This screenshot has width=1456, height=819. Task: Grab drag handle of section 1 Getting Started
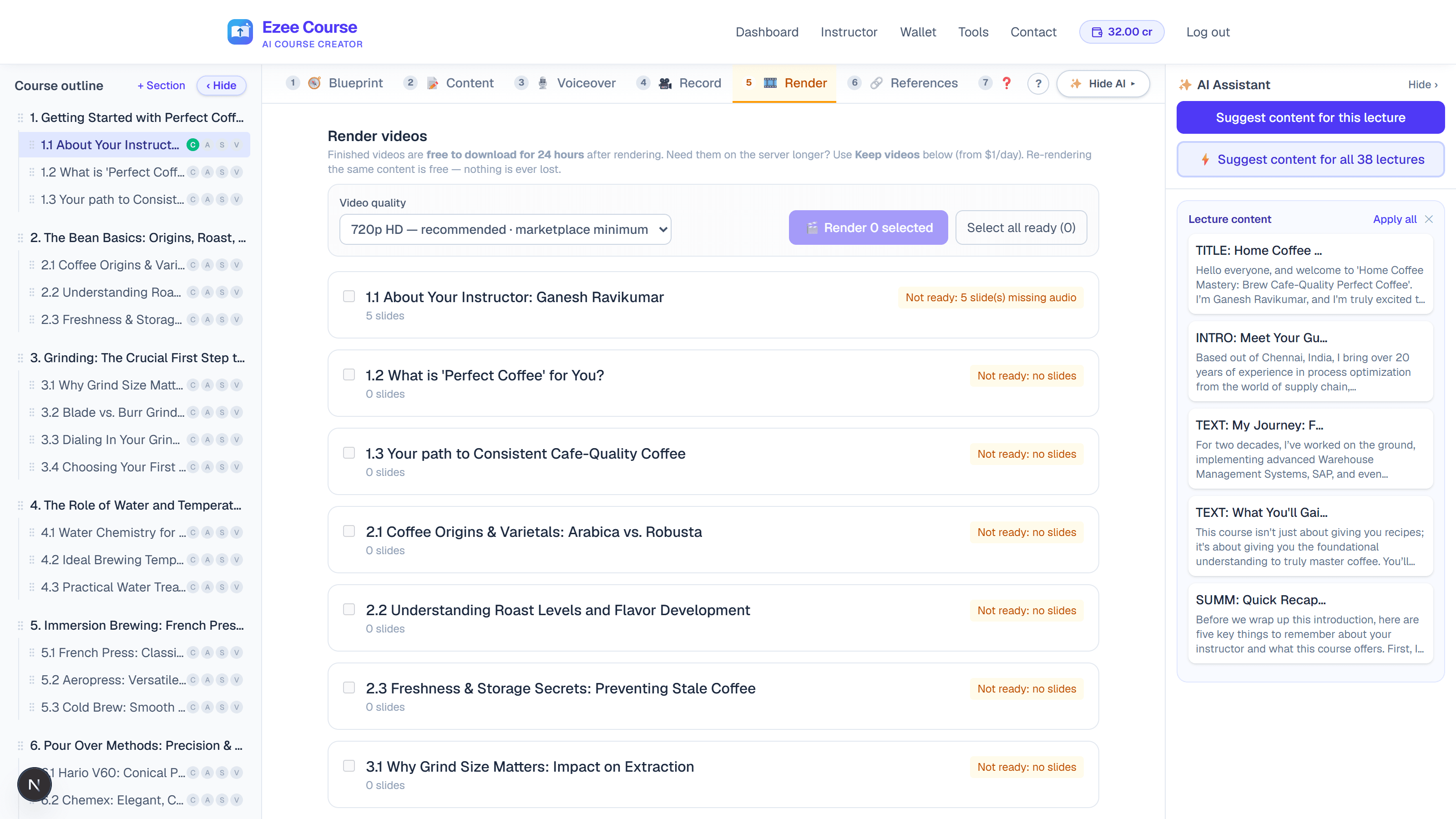click(x=20, y=117)
